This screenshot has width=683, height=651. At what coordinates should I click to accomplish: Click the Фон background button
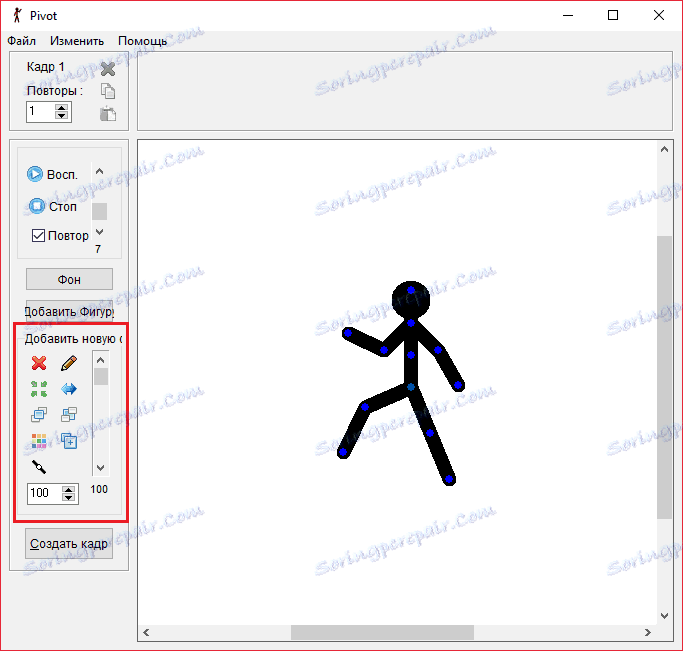click(69, 279)
